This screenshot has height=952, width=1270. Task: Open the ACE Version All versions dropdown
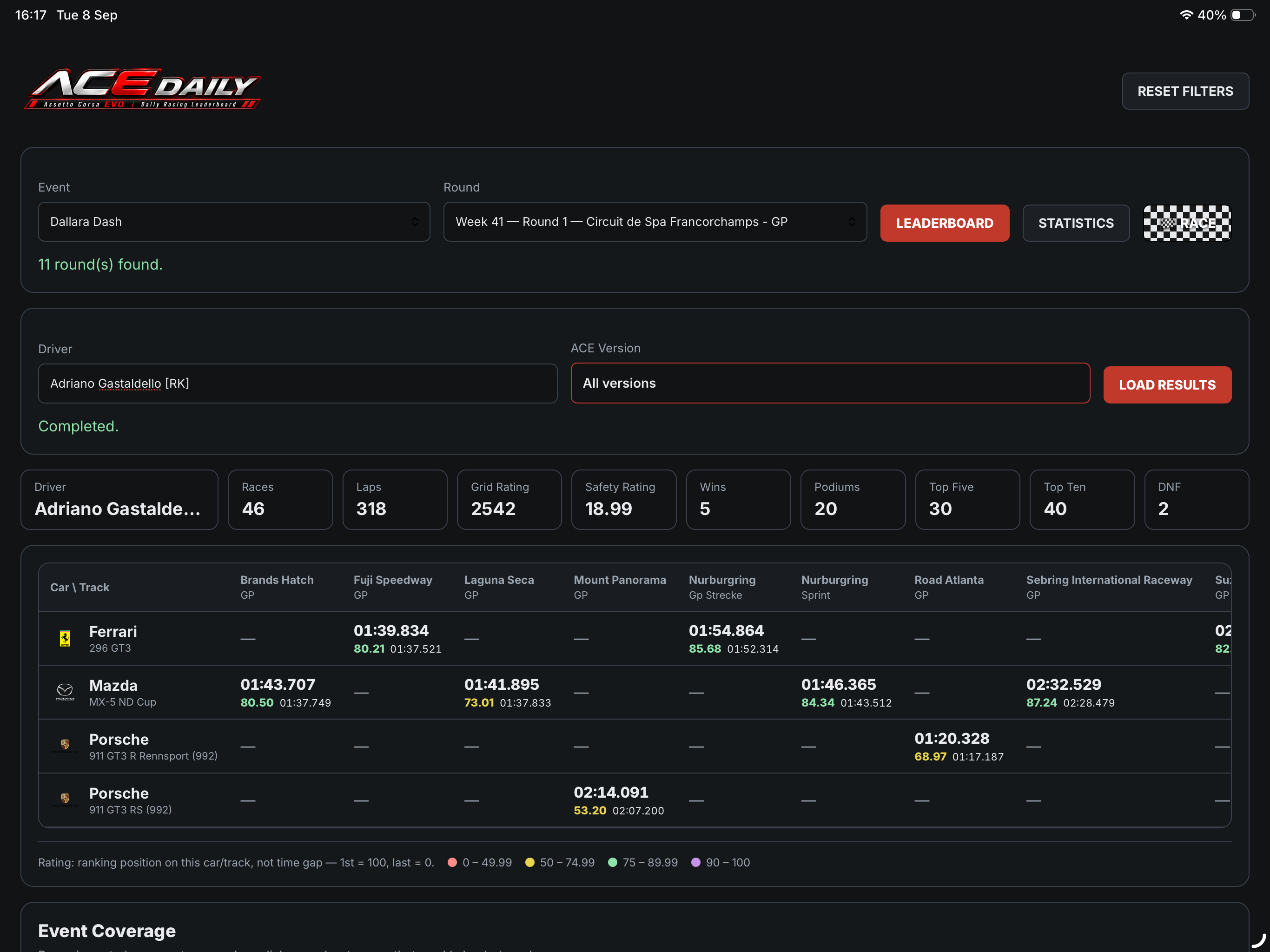pos(830,383)
